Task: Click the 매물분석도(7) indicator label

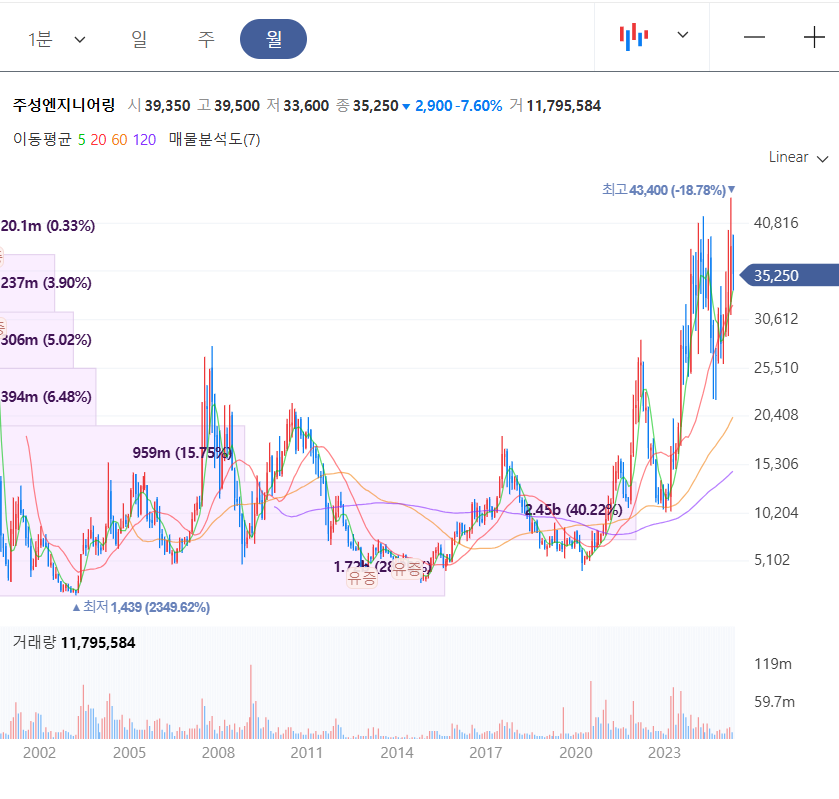Action: (215, 140)
